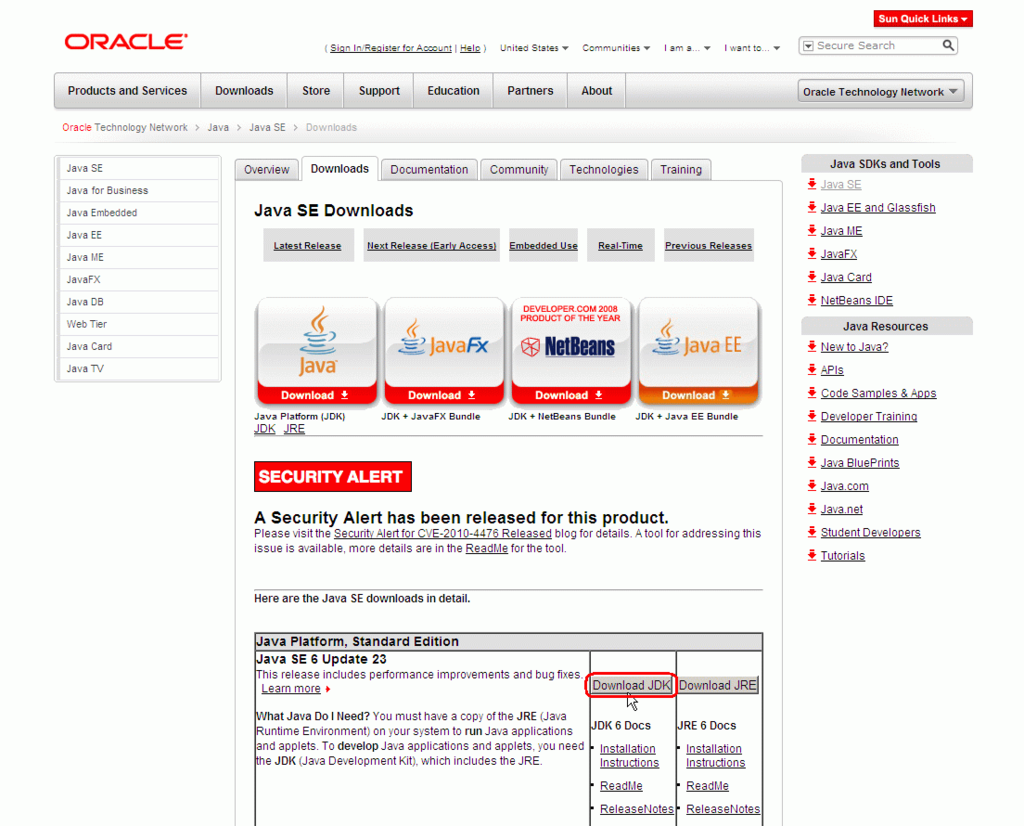The height and width of the screenshot is (826, 1024).
Task: Click the red arrow icon beside Java EE and Glassfish
Action: click(x=812, y=207)
